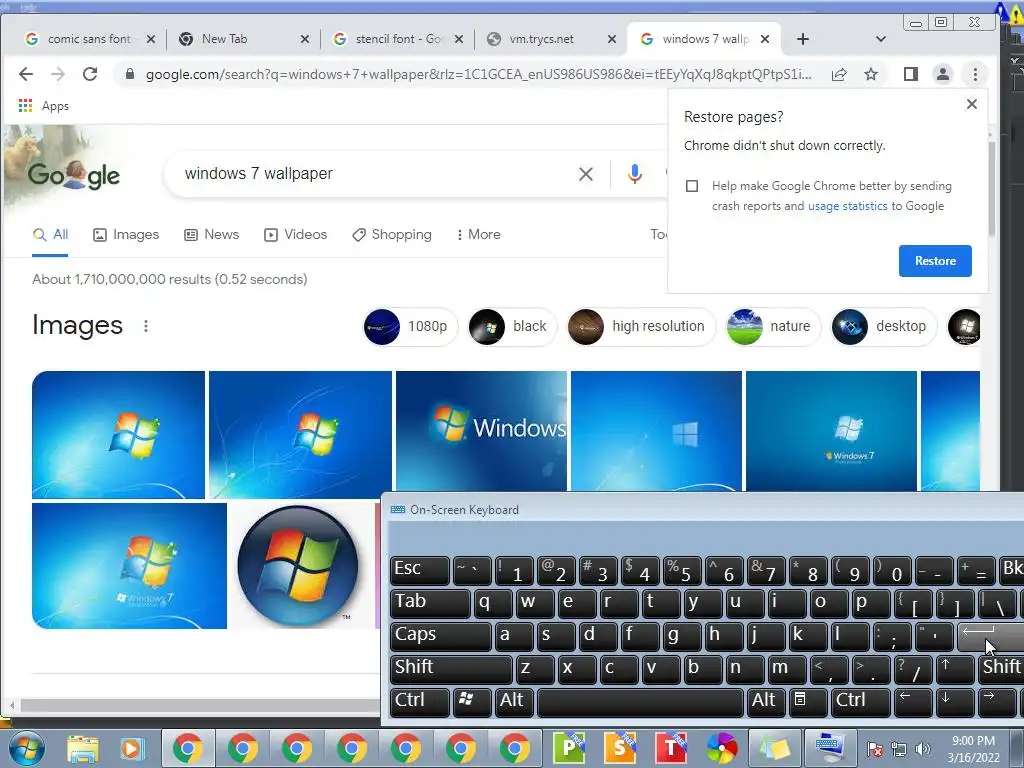Image resolution: width=1024 pixels, height=768 pixels.
Task: Open the green P app in taskbar
Action: [x=569, y=748]
